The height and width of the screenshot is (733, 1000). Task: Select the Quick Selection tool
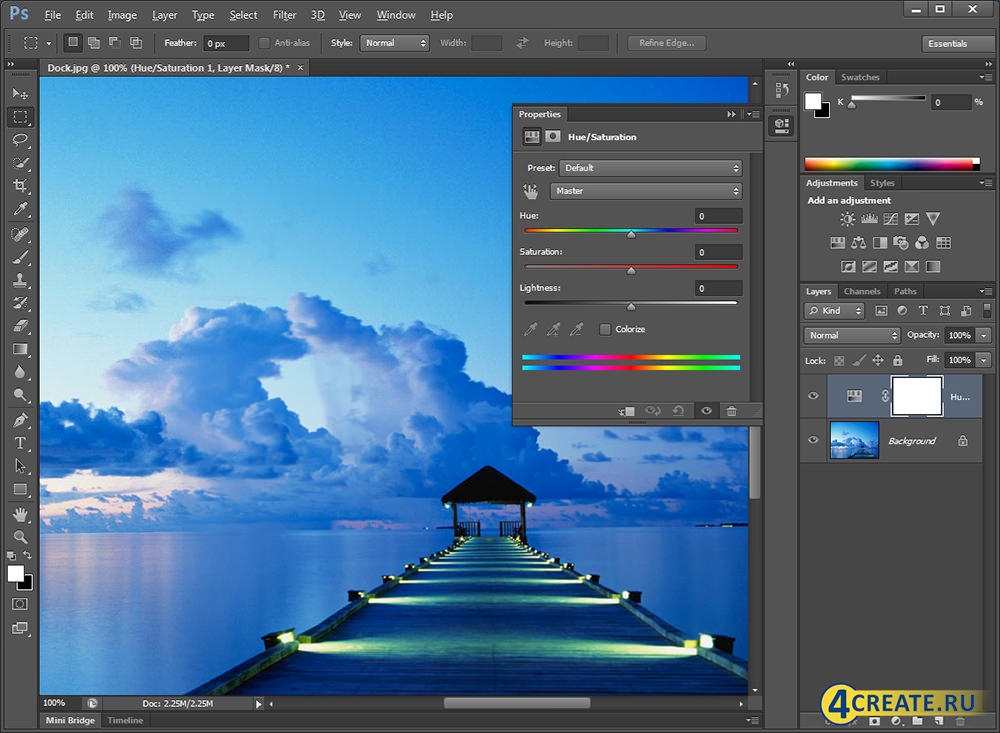pyautogui.click(x=20, y=163)
